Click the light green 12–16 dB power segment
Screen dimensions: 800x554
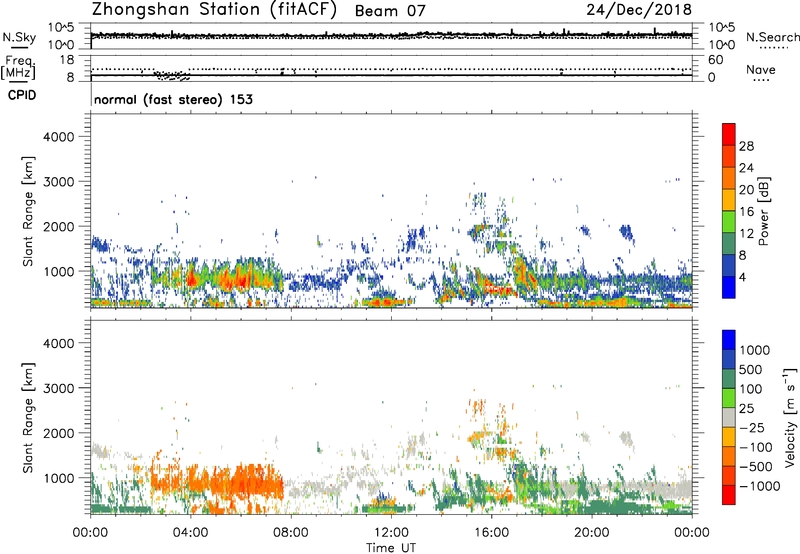tap(729, 221)
